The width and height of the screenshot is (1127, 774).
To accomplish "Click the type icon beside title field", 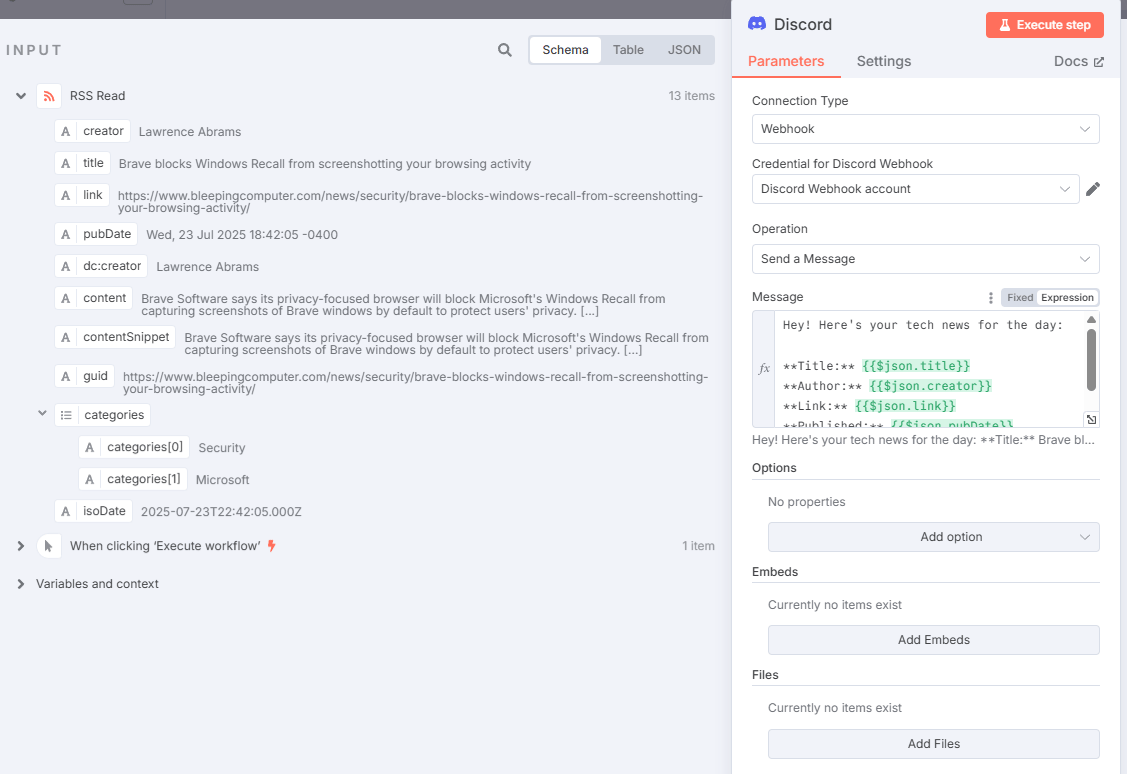I will 65,163.
